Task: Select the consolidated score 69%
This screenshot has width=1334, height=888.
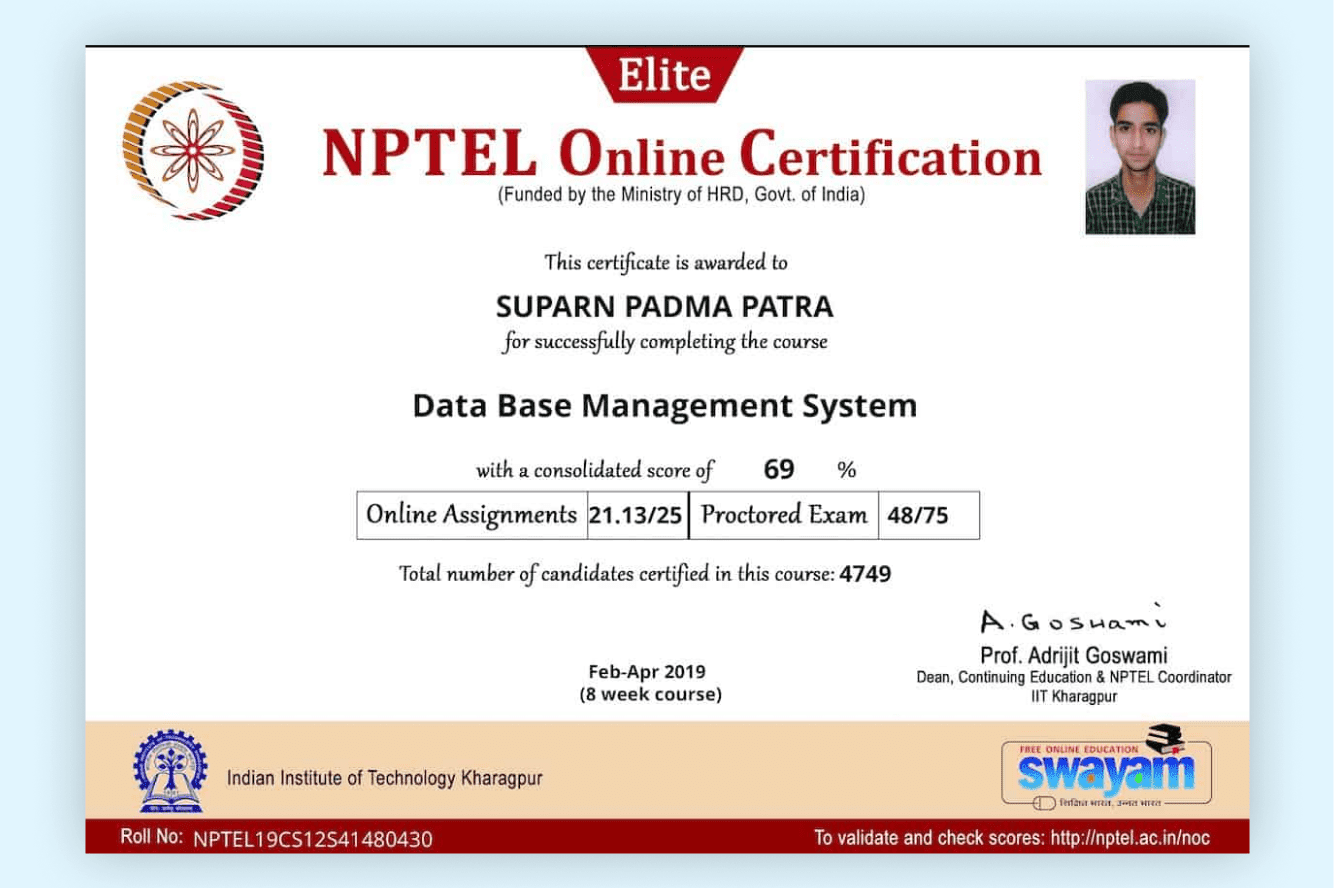Action: point(779,468)
